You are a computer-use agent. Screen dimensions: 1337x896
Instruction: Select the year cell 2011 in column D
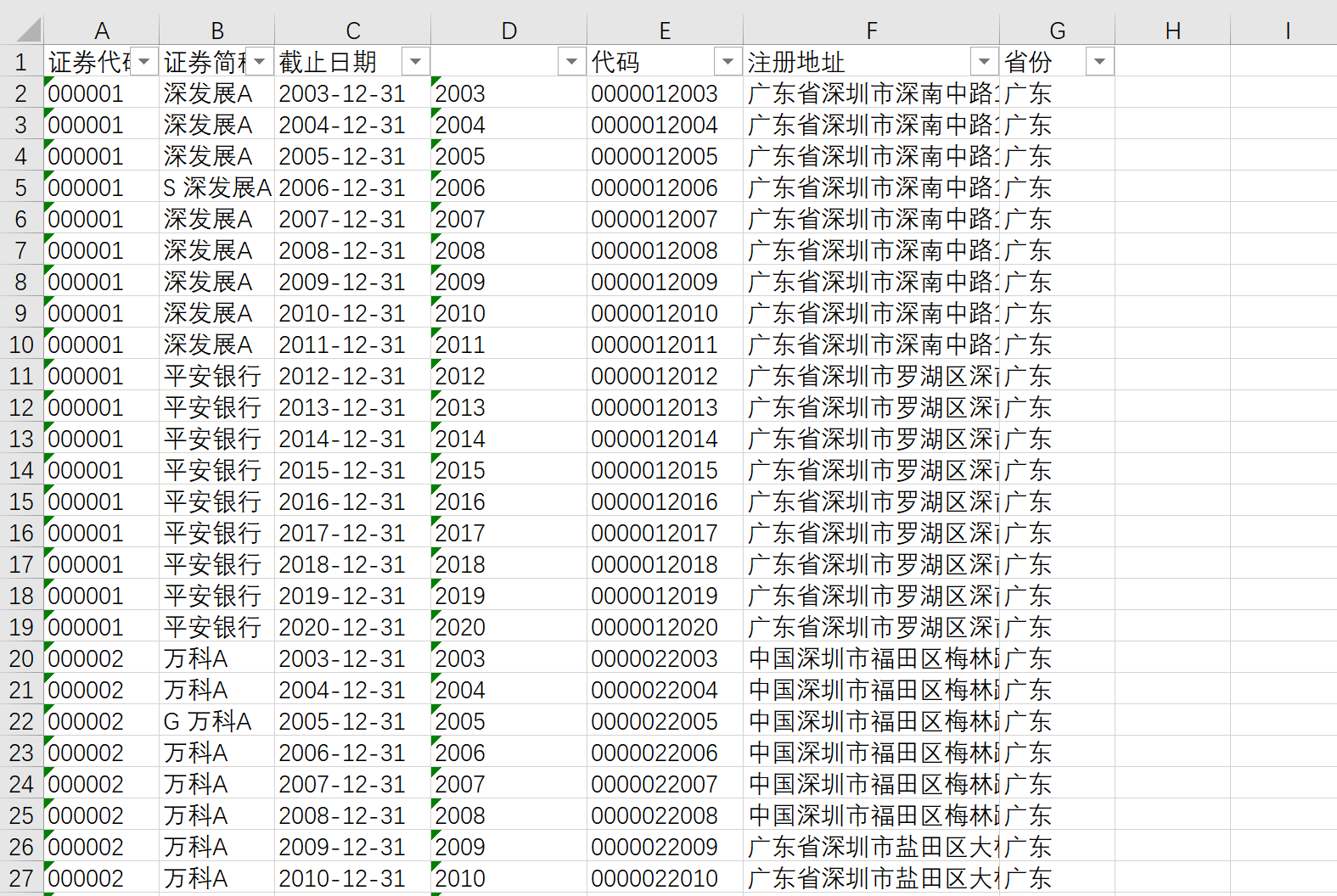tap(509, 344)
